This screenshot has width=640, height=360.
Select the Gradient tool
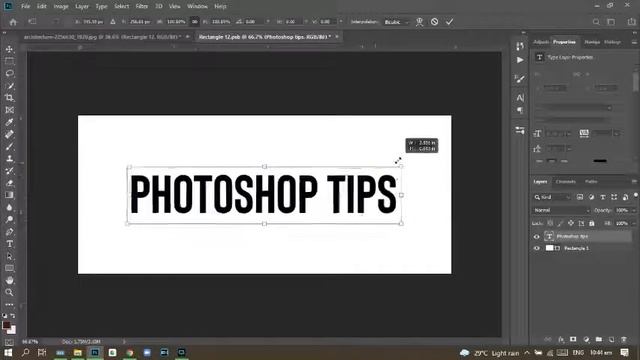coord(9,195)
